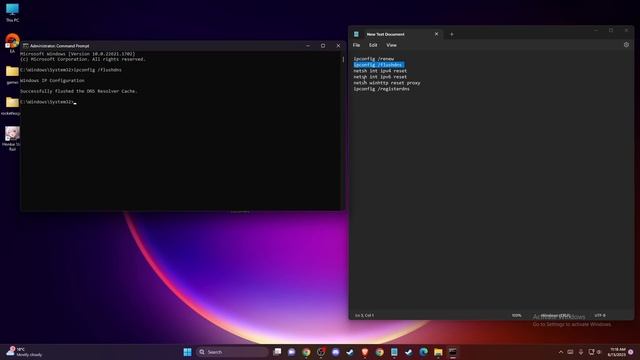This screenshot has height=360, width=640.
Task: Click the 100% zoom level in Notepad status bar
Action: tap(516, 316)
